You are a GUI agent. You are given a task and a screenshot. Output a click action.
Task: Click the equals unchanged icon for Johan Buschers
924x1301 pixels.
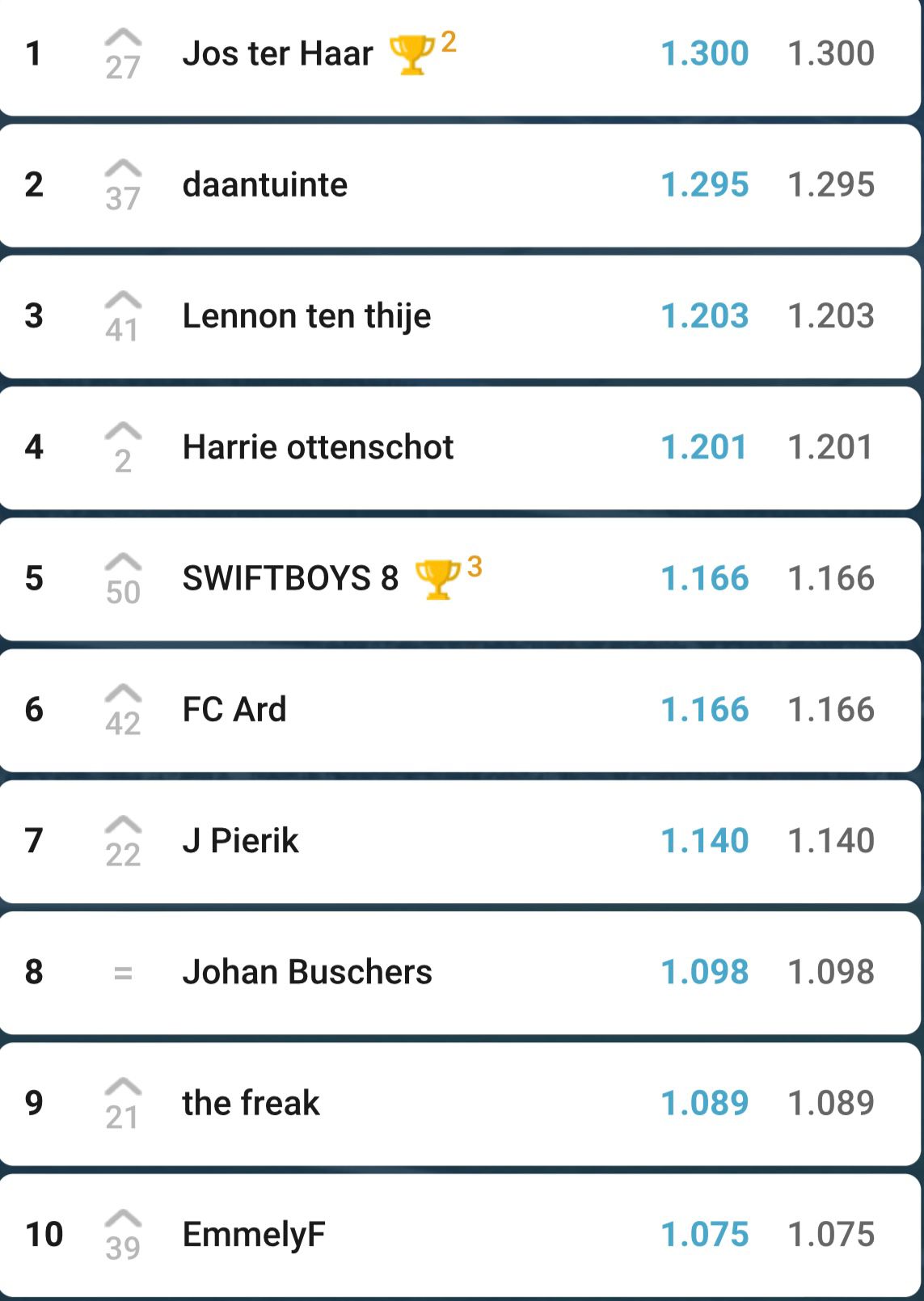click(123, 973)
